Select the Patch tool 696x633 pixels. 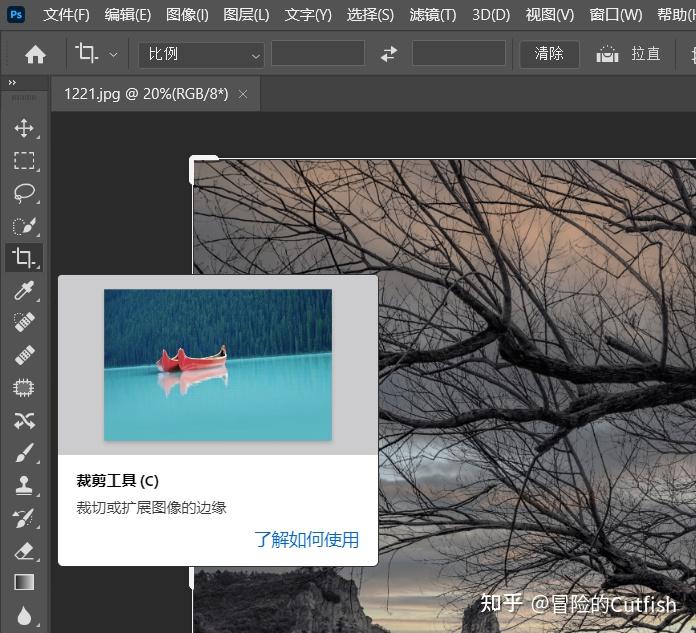[x=24, y=388]
